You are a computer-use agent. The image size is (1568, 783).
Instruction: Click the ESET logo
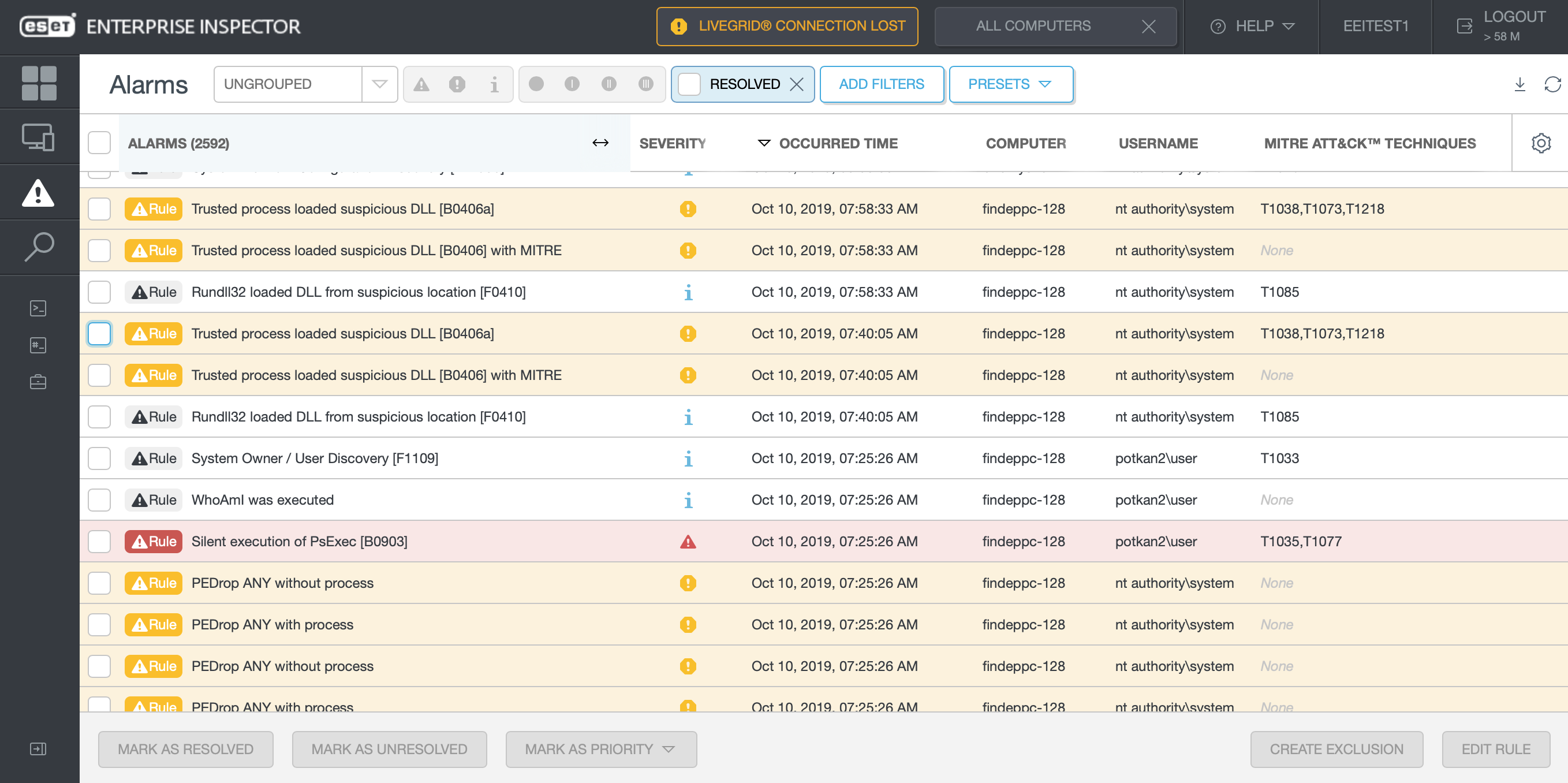[x=47, y=26]
